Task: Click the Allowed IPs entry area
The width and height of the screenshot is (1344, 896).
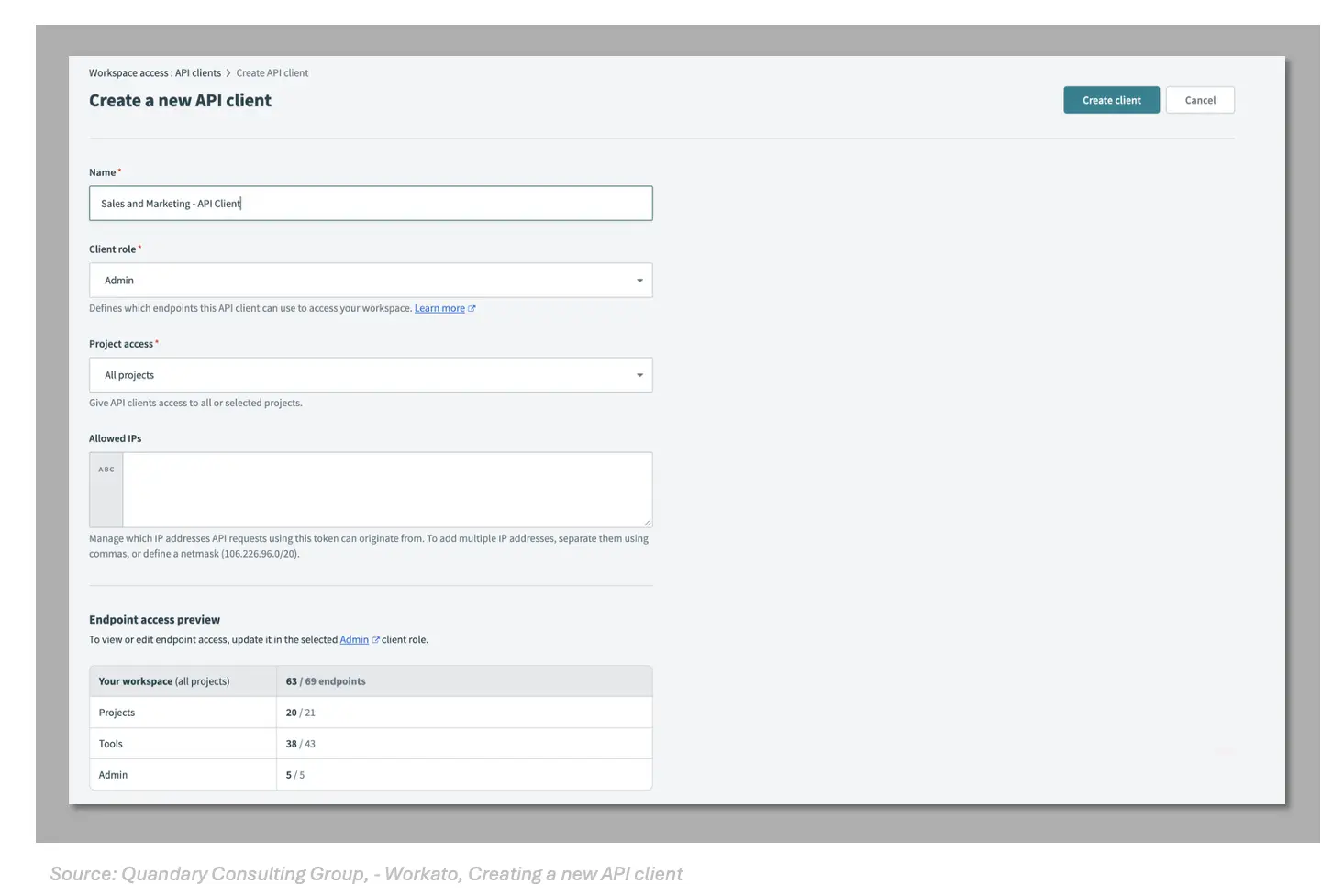Action: coord(385,489)
